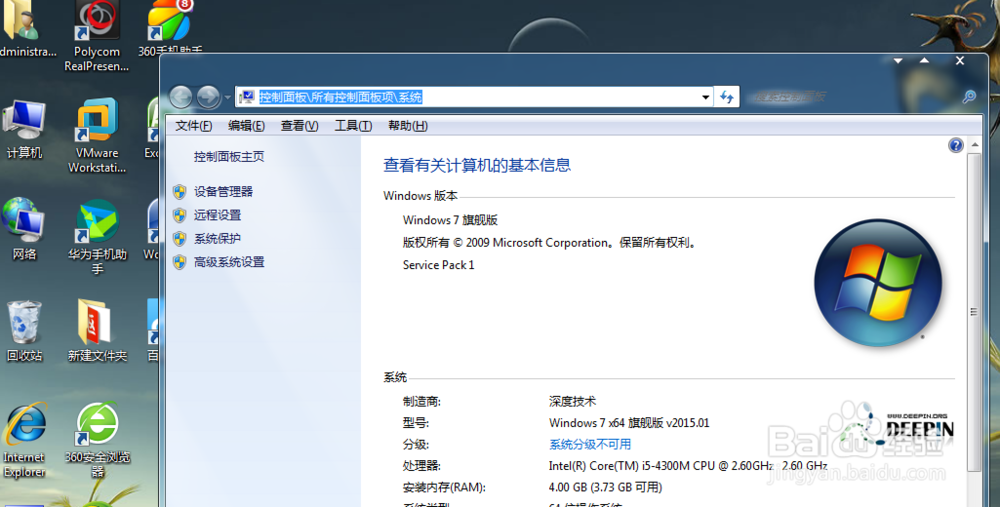Click the control panel search box
Screen dimensions: 1000x507
(861, 97)
